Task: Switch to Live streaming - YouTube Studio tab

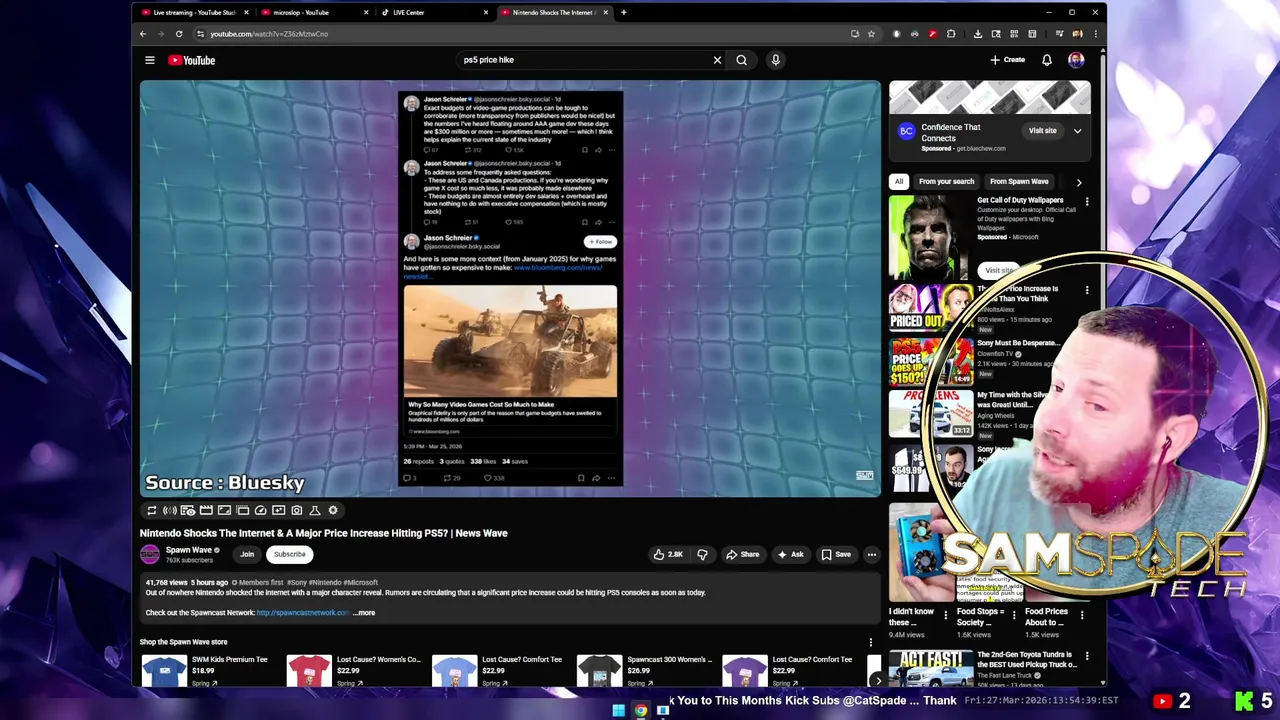Action: [x=194, y=13]
